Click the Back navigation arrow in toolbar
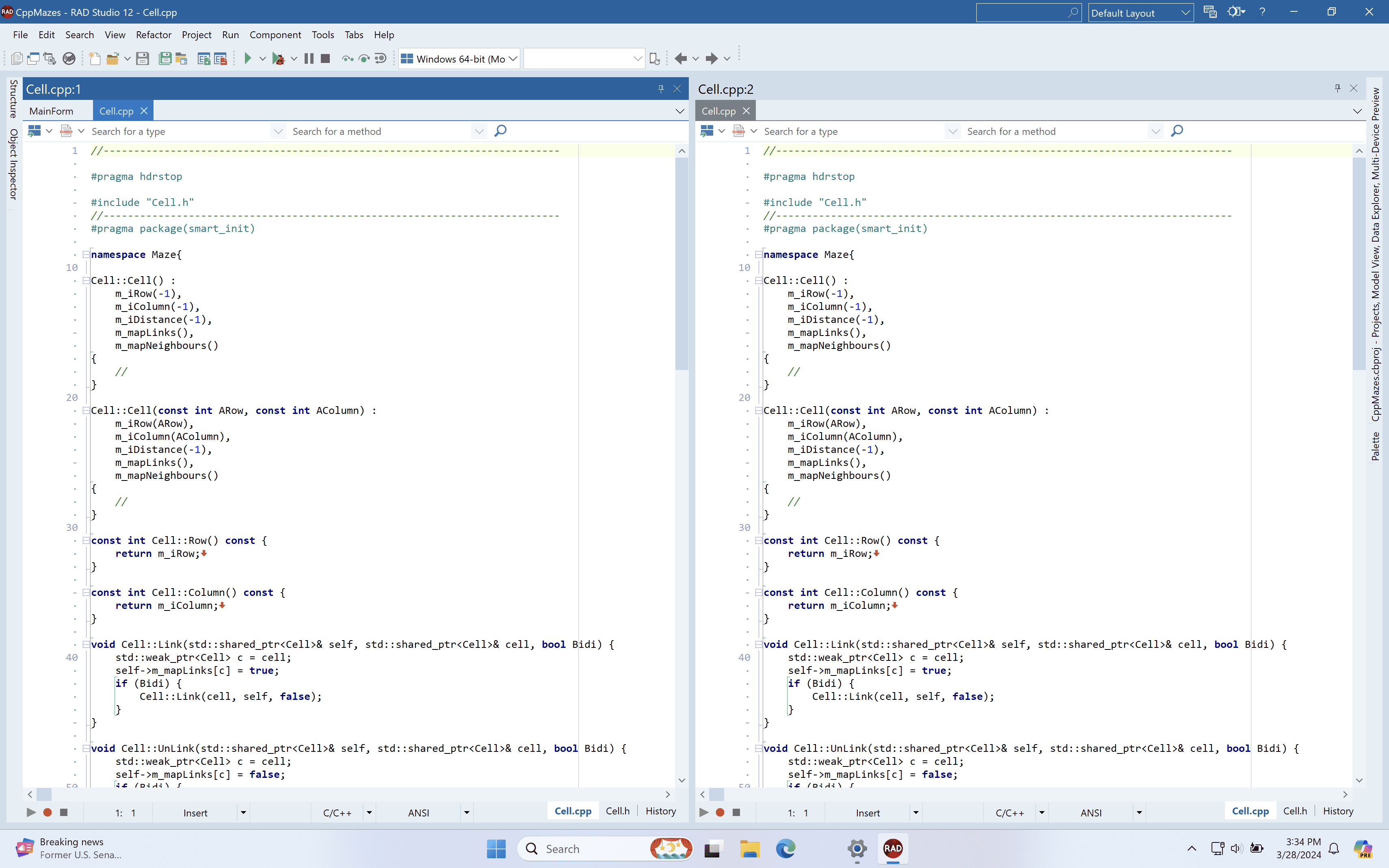1389x868 pixels. pos(681,58)
